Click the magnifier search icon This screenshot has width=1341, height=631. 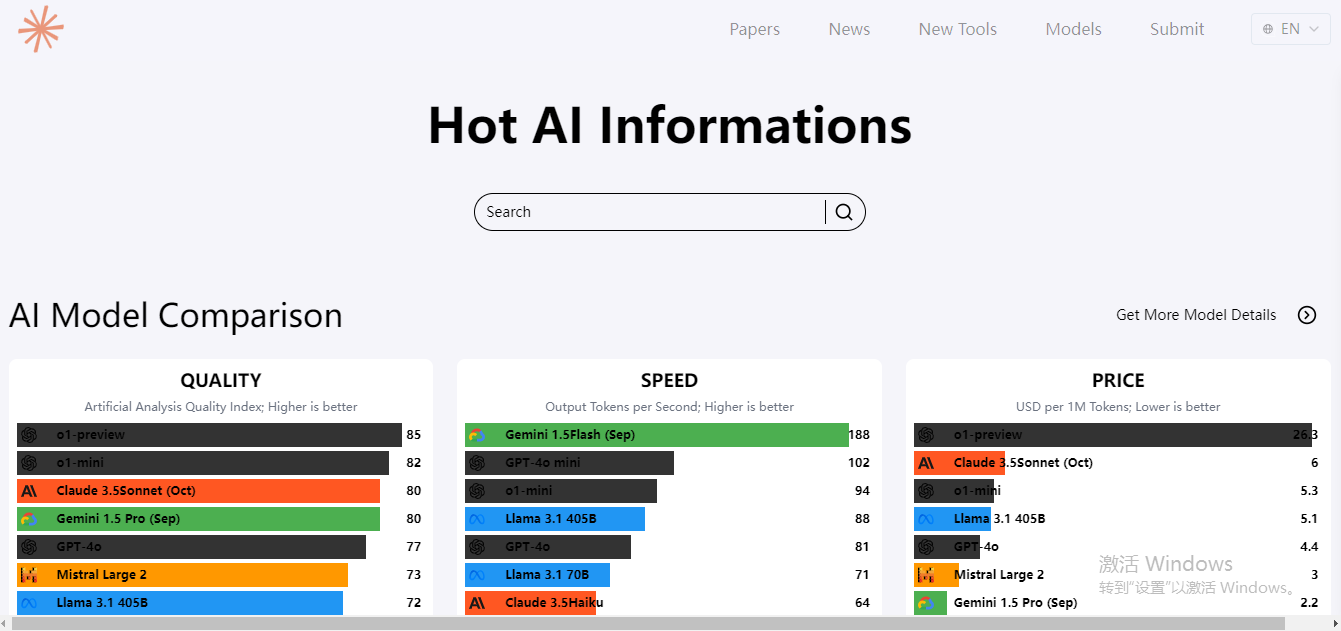point(844,212)
